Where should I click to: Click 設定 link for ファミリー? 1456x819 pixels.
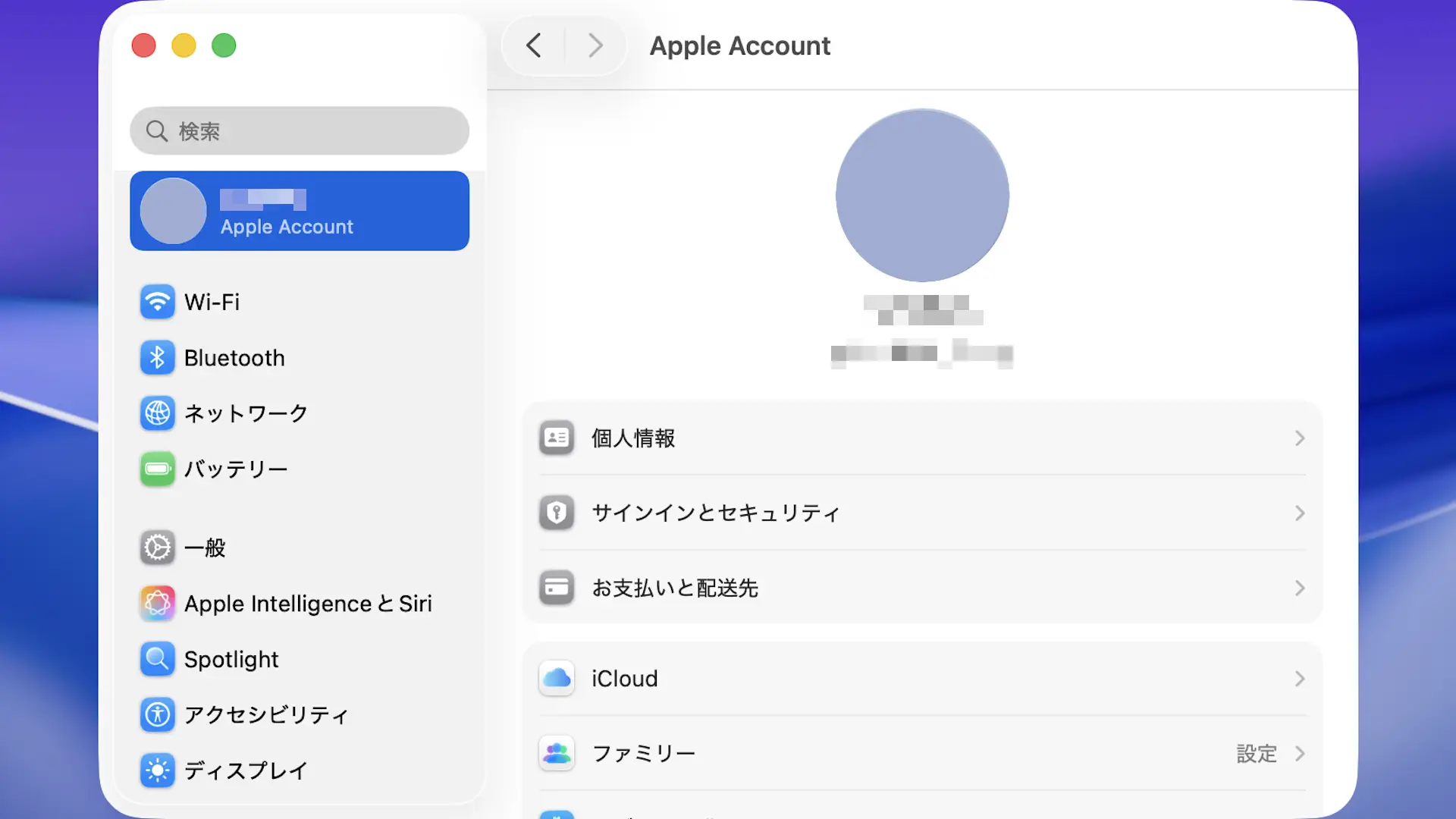pos(1257,754)
